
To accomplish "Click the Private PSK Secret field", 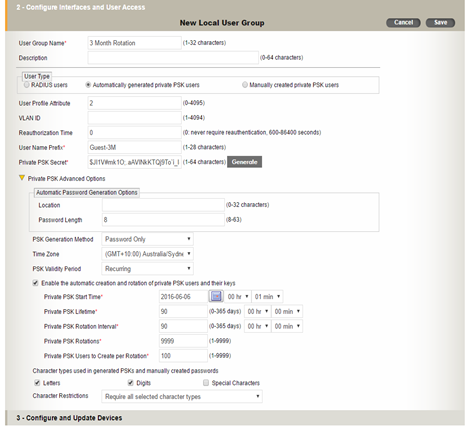I will point(134,162).
